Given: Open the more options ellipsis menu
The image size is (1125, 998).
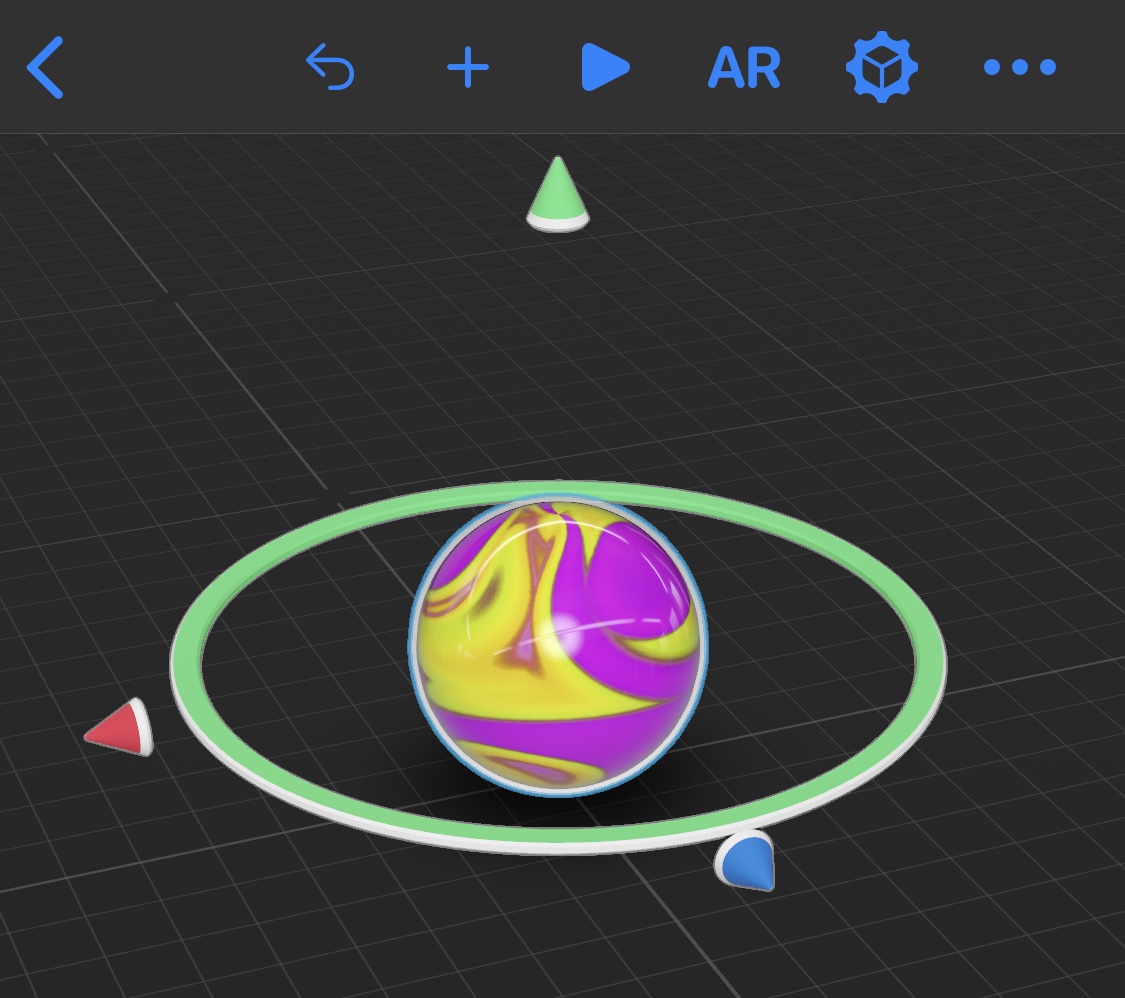Looking at the screenshot, I should [1020, 67].
